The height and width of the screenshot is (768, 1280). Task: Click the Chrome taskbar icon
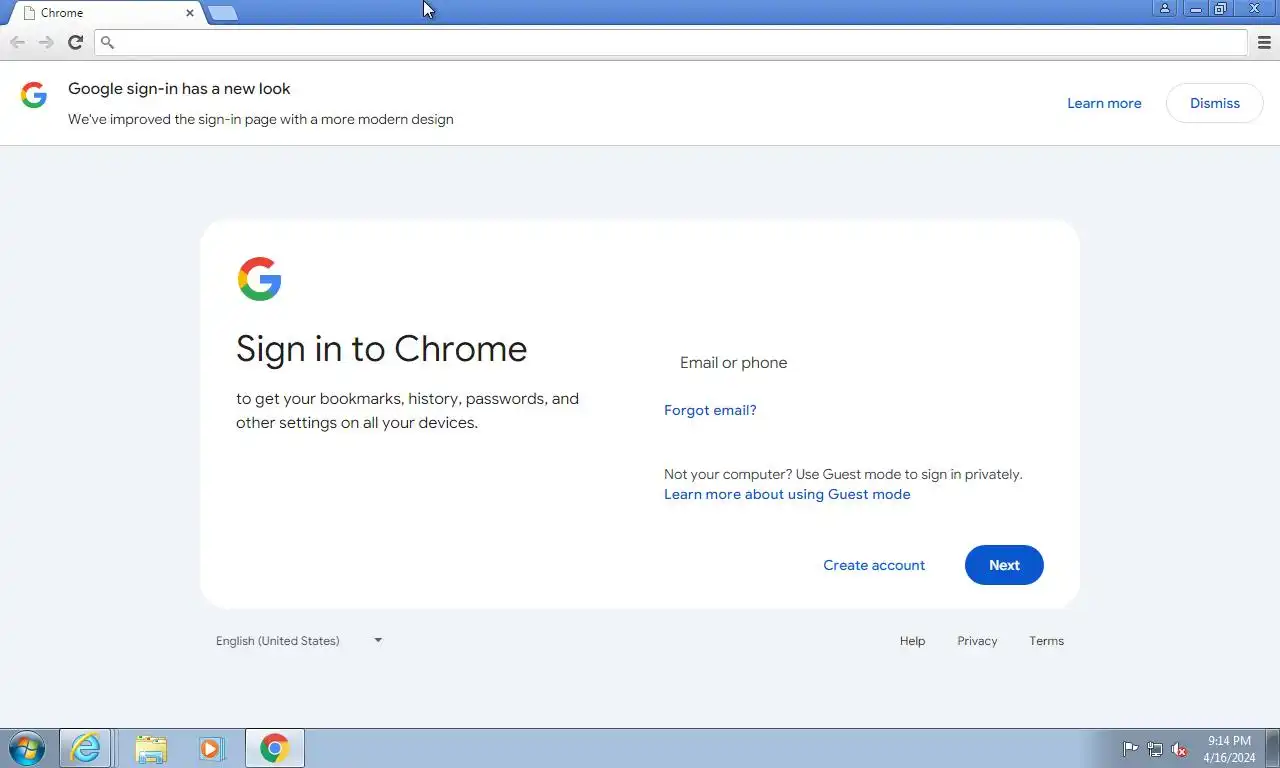coord(274,748)
